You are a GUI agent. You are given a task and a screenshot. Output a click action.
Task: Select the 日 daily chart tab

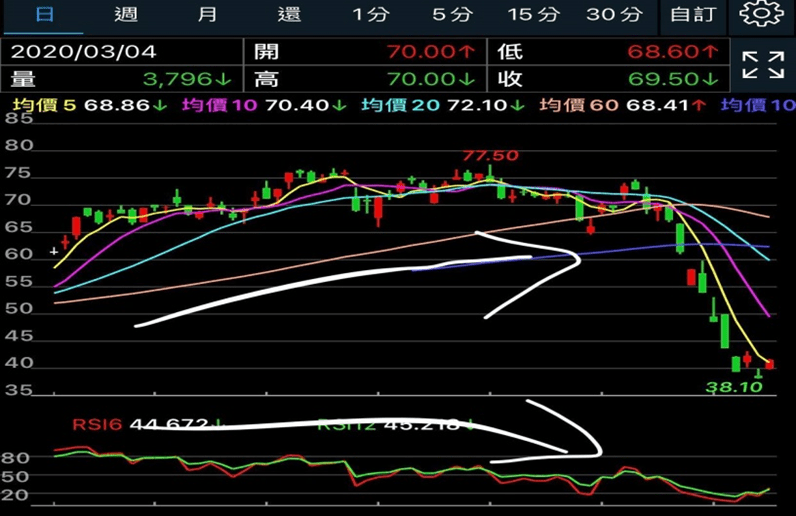[x=45, y=14]
